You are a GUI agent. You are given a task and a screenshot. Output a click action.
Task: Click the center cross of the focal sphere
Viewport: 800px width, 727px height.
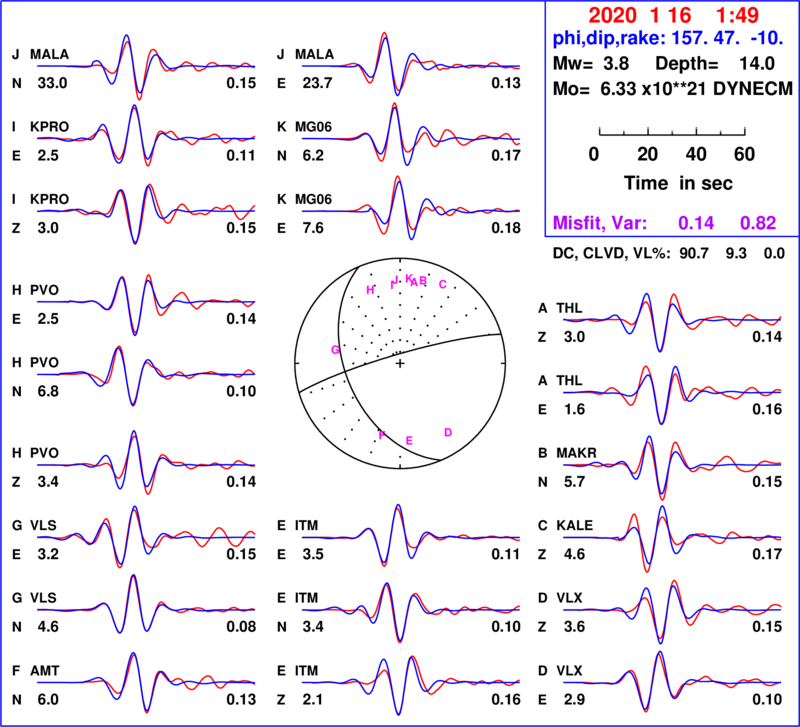[x=400, y=363]
